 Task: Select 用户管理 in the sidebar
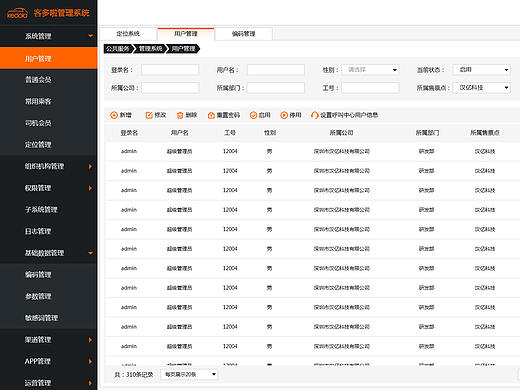pyautogui.click(x=49, y=58)
